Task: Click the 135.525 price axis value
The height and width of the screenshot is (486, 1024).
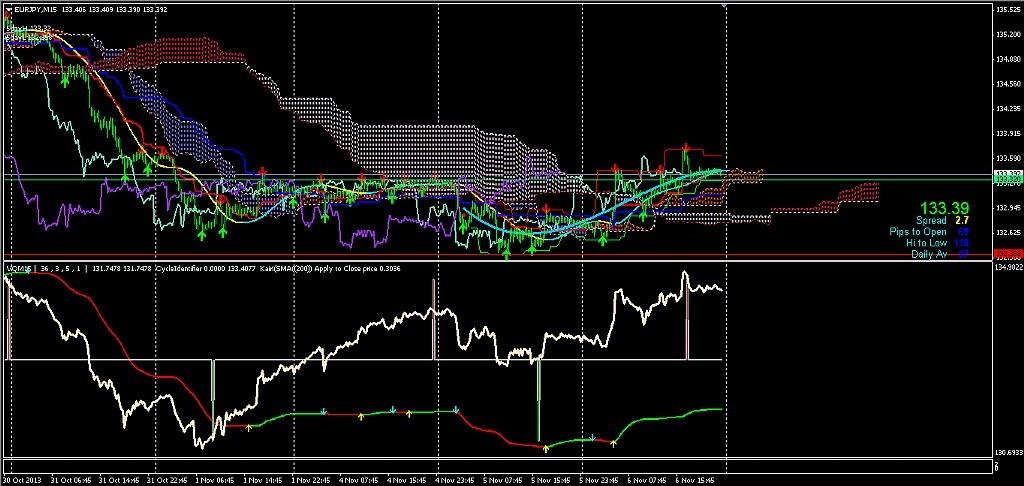Action: click(x=1007, y=10)
